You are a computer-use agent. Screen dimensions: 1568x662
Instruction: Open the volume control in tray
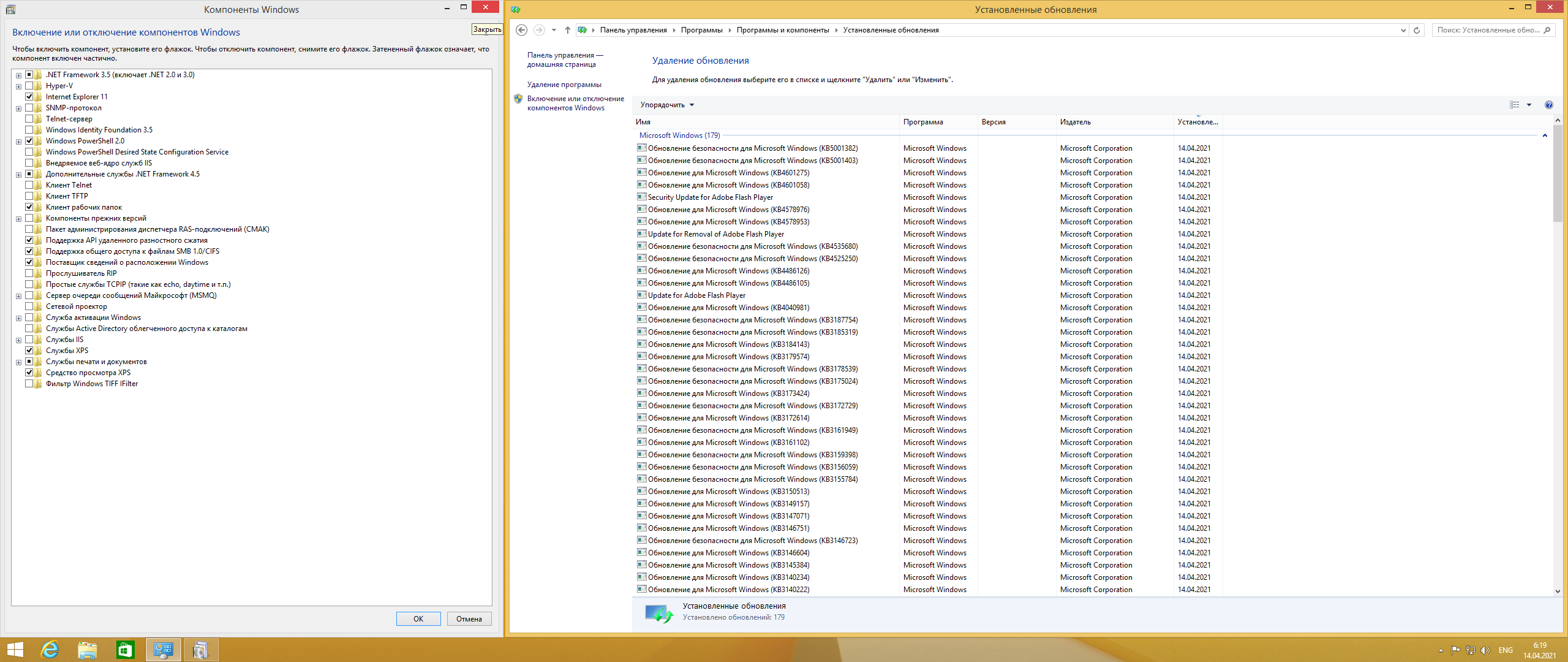(x=1485, y=650)
